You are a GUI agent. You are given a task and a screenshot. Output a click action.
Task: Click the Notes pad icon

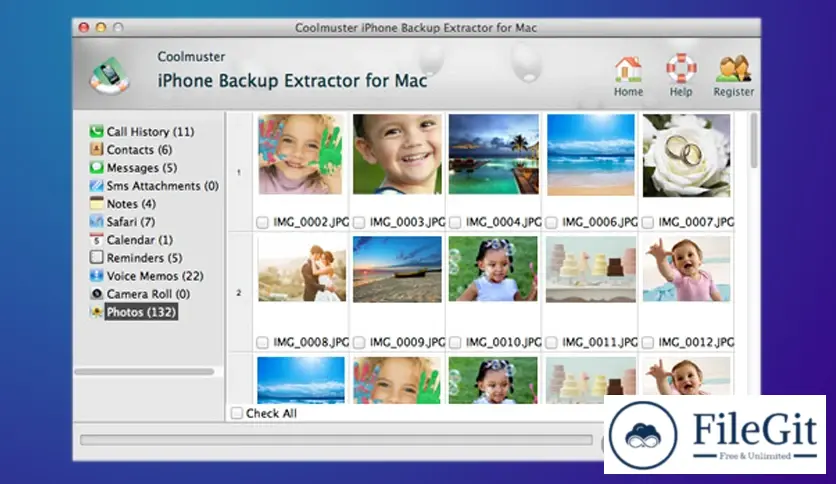point(97,204)
